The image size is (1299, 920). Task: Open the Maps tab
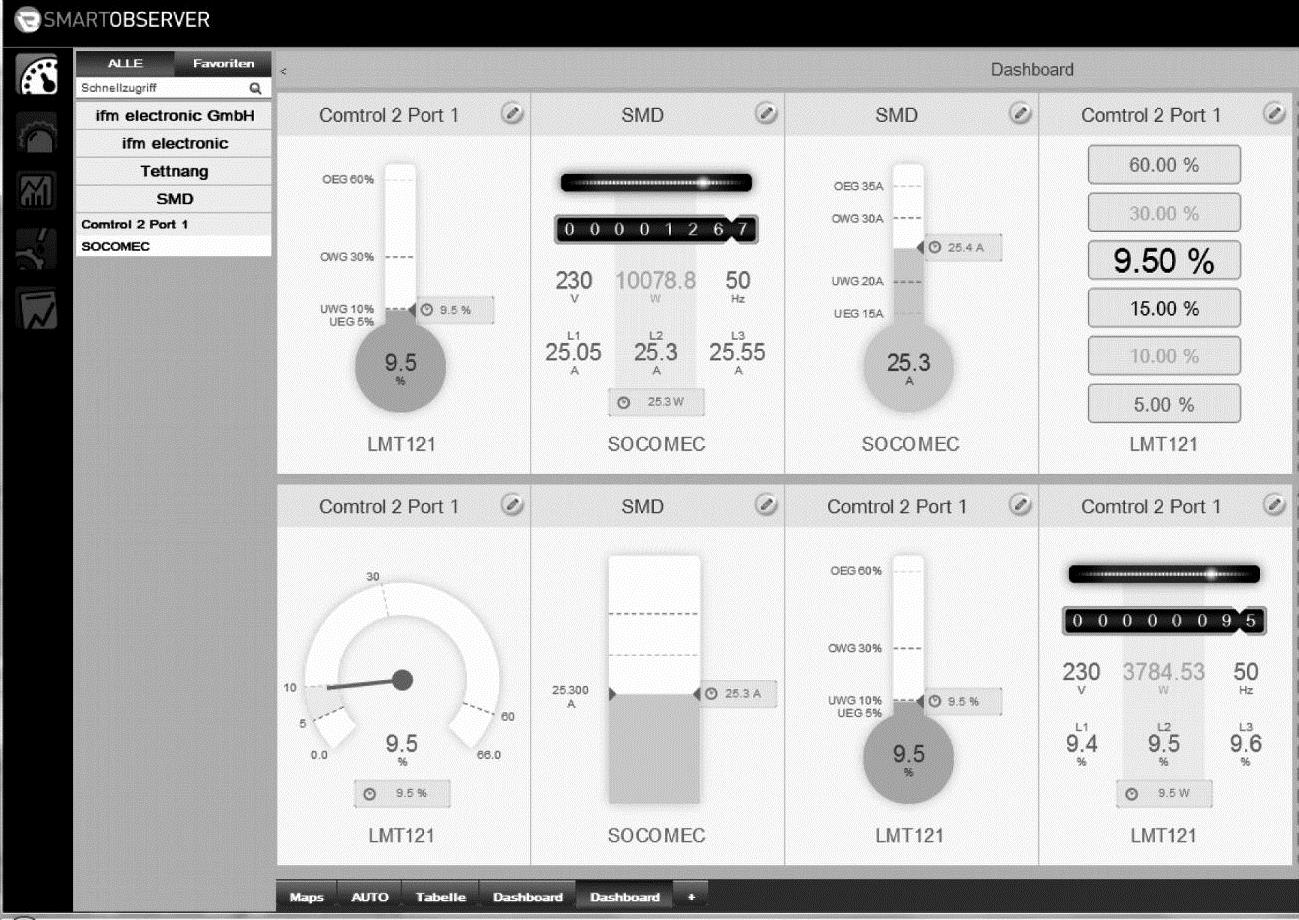(x=307, y=897)
